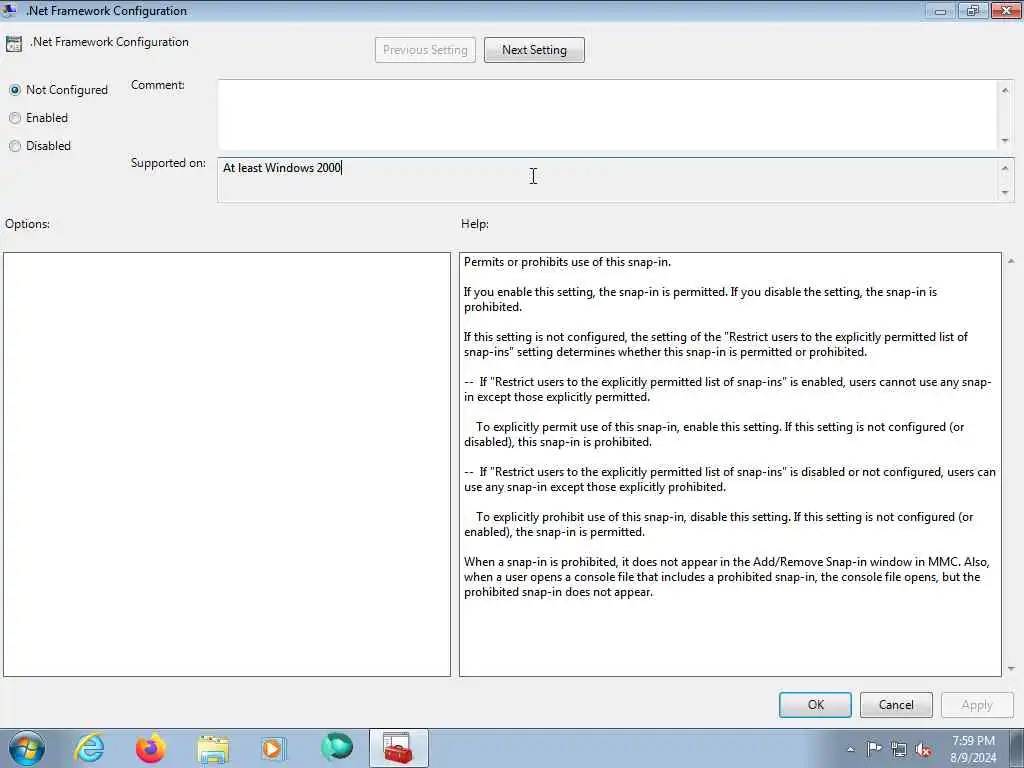Viewport: 1024px width, 768px height.
Task: Click inside the Comment text box
Action: [607, 114]
